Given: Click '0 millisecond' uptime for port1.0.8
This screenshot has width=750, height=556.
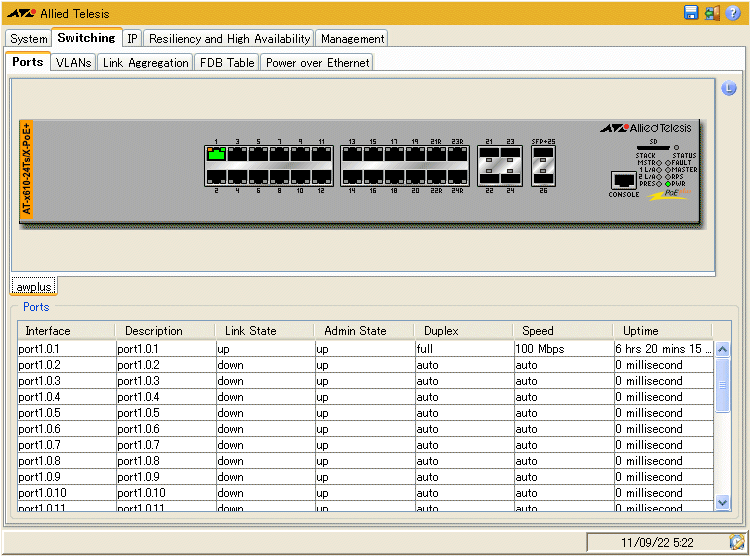Looking at the screenshot, I should pos(663,461).
